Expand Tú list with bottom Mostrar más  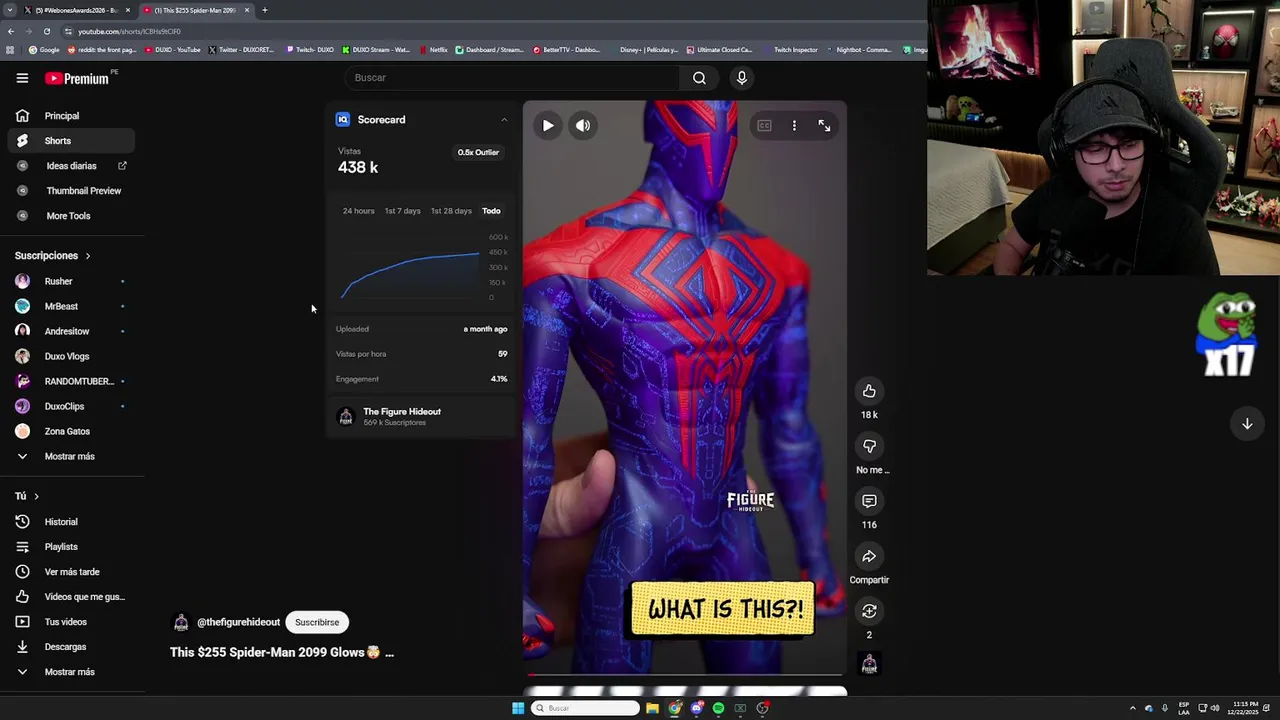tap(70, 672)
